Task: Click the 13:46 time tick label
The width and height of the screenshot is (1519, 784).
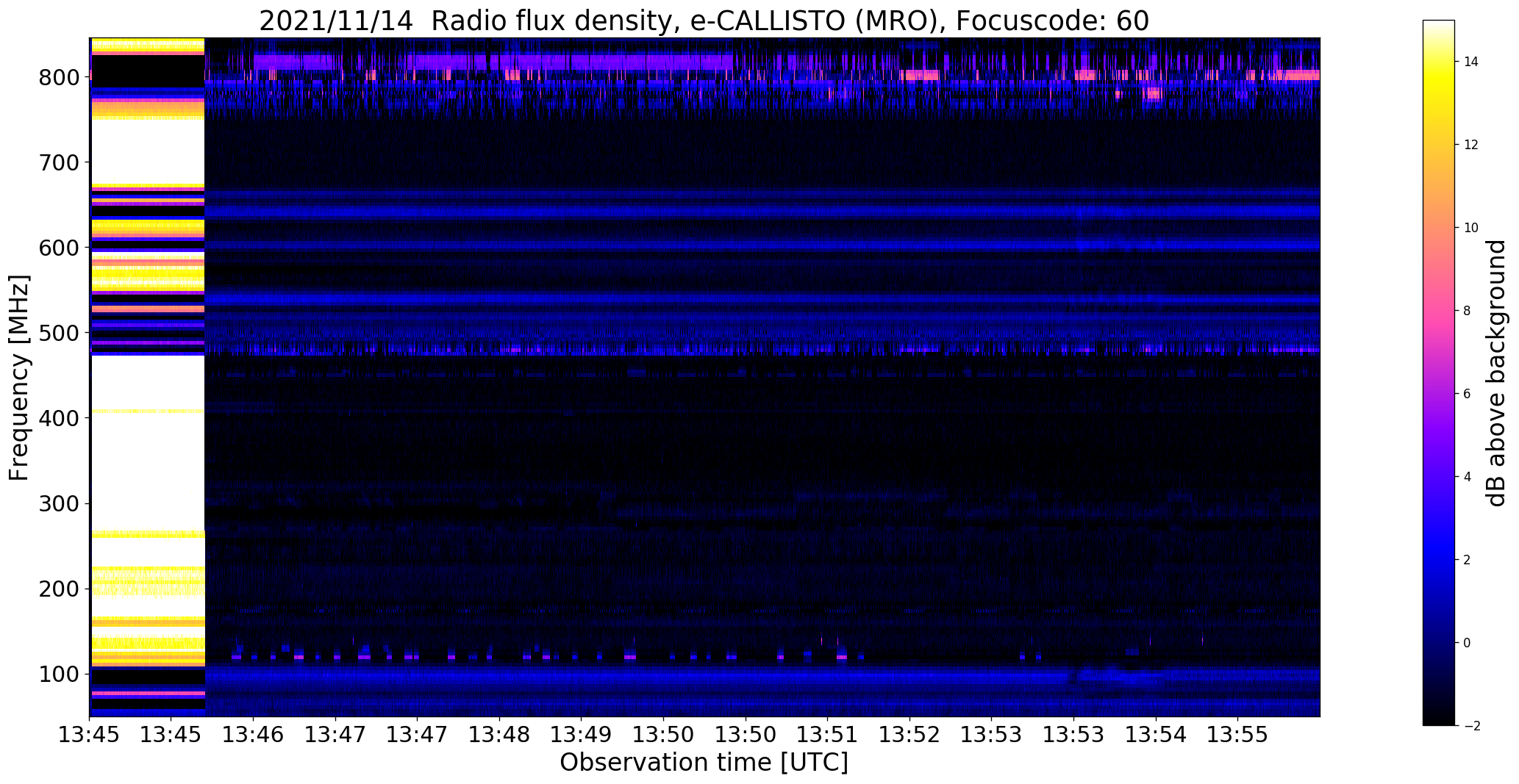Action: (254, 735)
